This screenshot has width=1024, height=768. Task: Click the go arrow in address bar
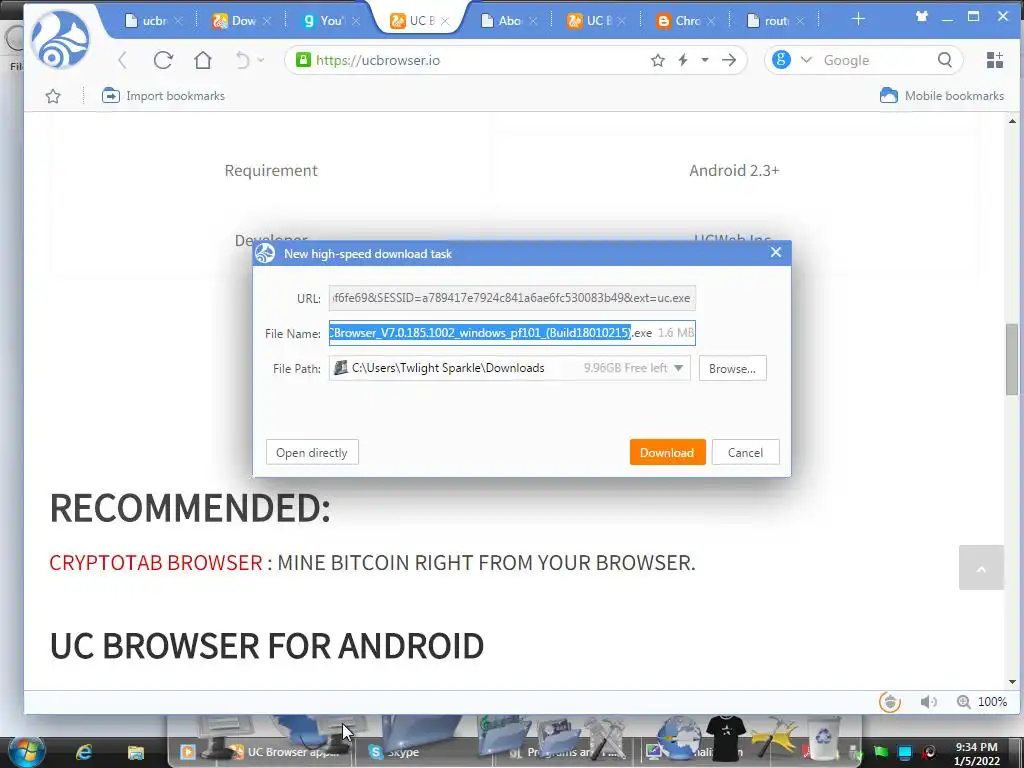[729, 60]
